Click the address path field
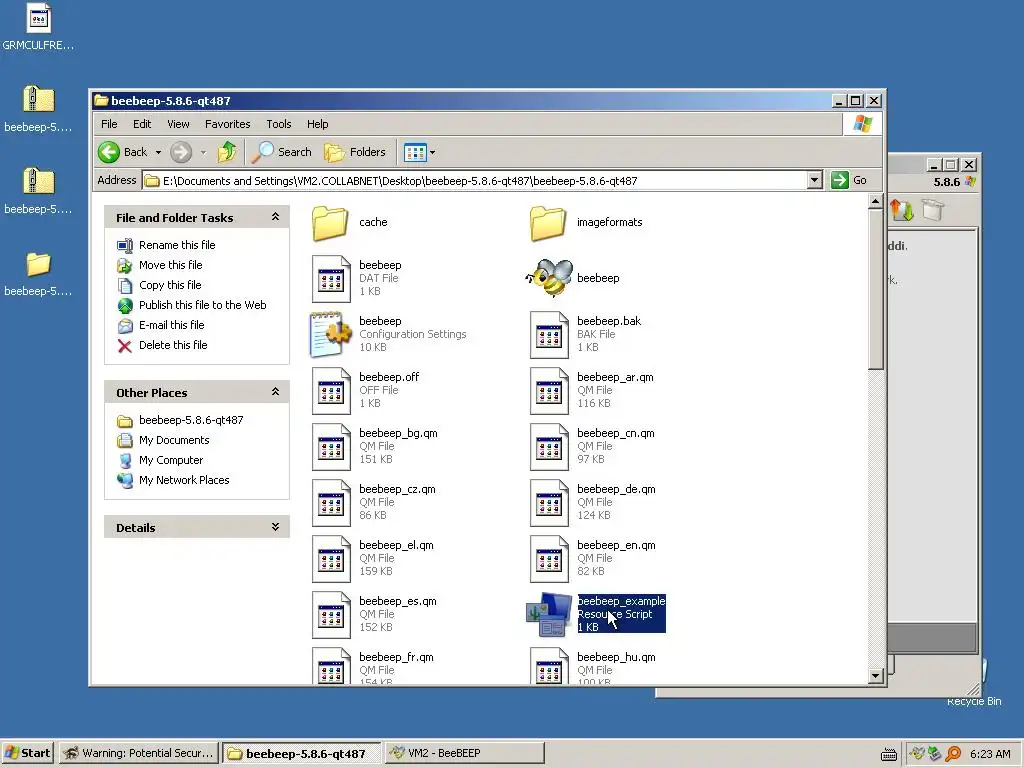The width and height of the screenshot is (1024, 768). [x=475, y=181]
